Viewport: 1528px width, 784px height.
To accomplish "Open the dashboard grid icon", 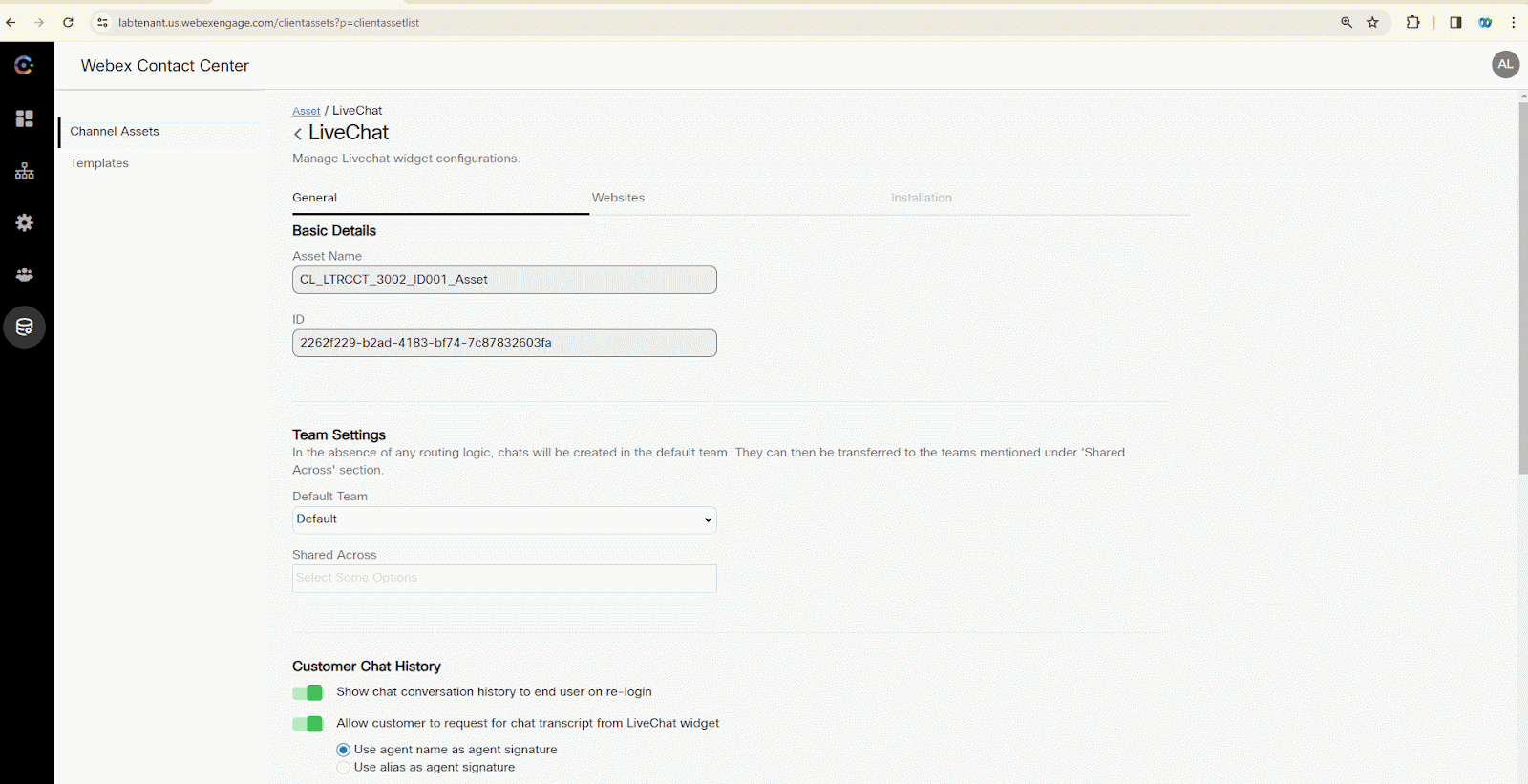I will (x=25, y=118).
